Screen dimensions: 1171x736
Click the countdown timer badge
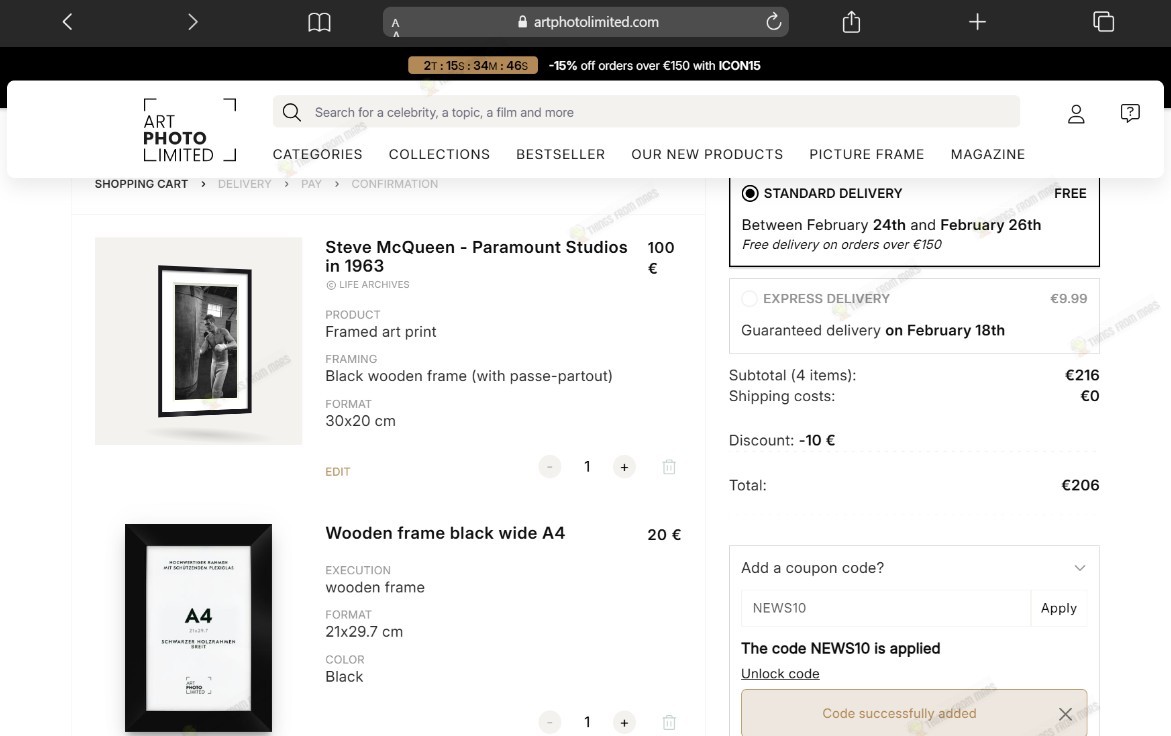pos(473,66)
